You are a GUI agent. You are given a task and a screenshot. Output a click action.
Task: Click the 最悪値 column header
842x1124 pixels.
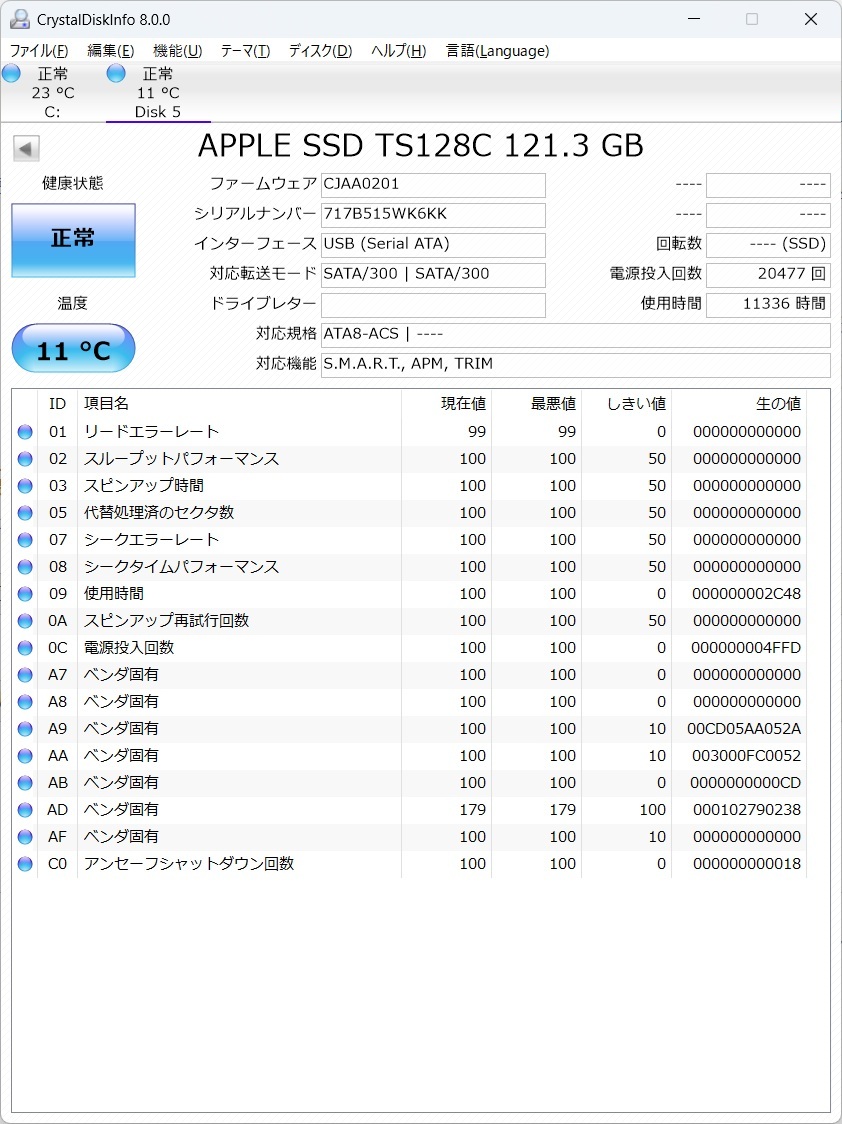(x=553, y=404)
